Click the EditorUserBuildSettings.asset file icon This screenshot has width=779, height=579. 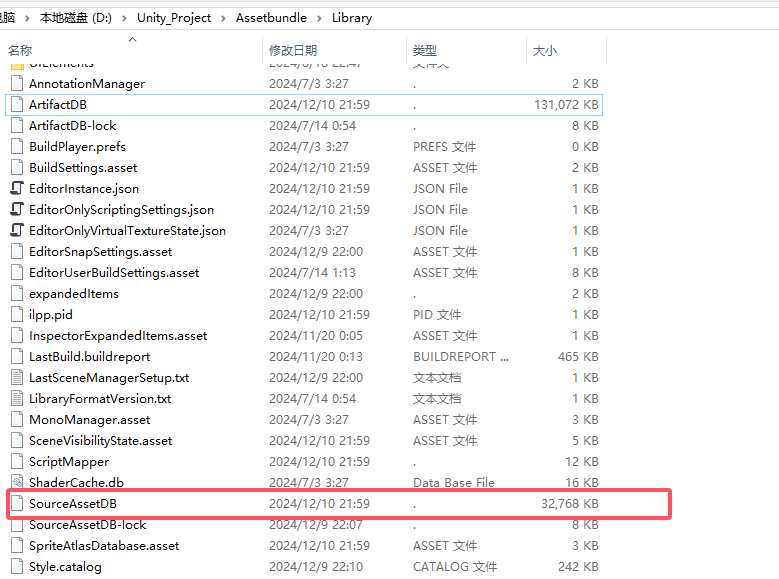(17, 272)
